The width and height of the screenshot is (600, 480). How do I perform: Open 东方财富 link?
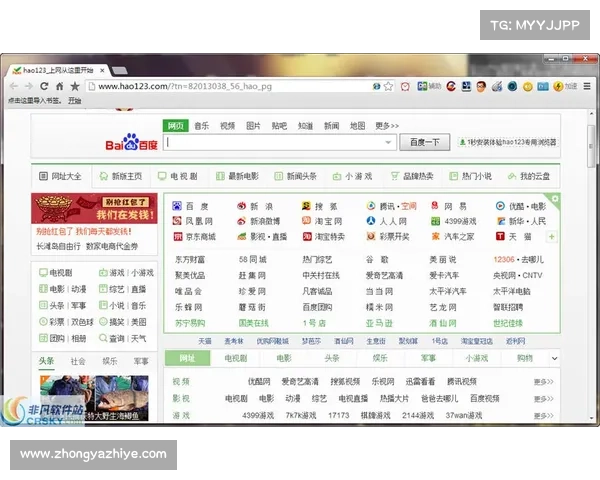pos(190,260)
